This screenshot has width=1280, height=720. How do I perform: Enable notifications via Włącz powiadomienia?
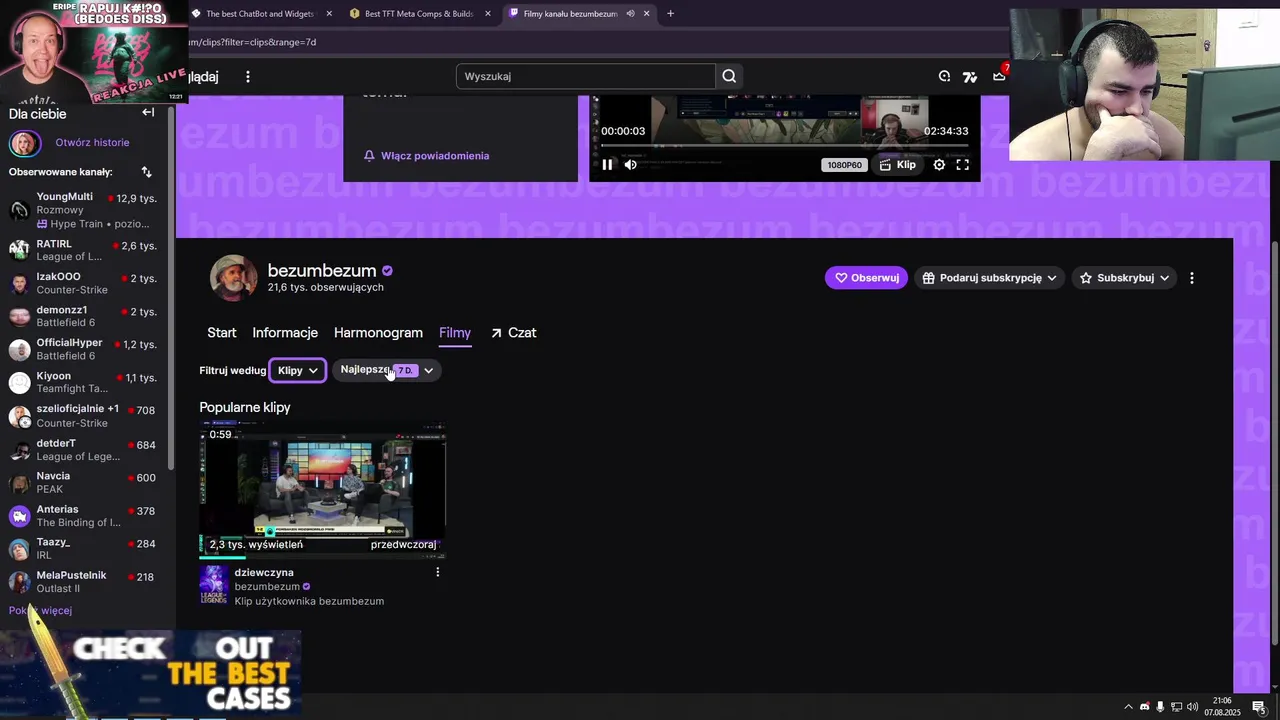coord(427,156)
